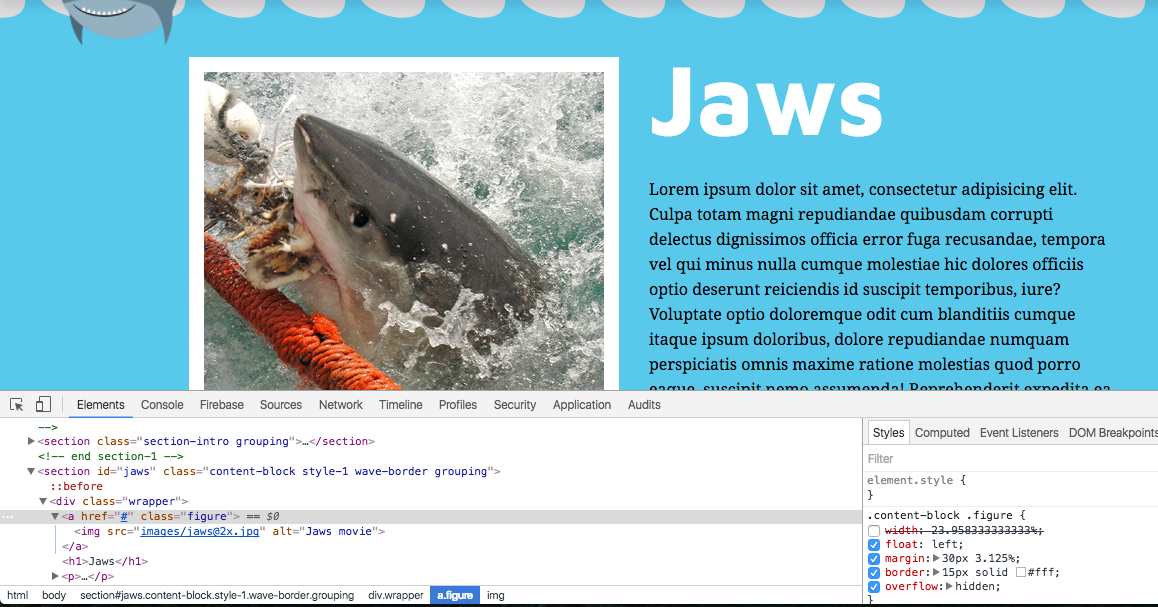The image size is (1158, 607).
Task: Expand the margin shorthand triangle
Action: click(x=936, y=559)
